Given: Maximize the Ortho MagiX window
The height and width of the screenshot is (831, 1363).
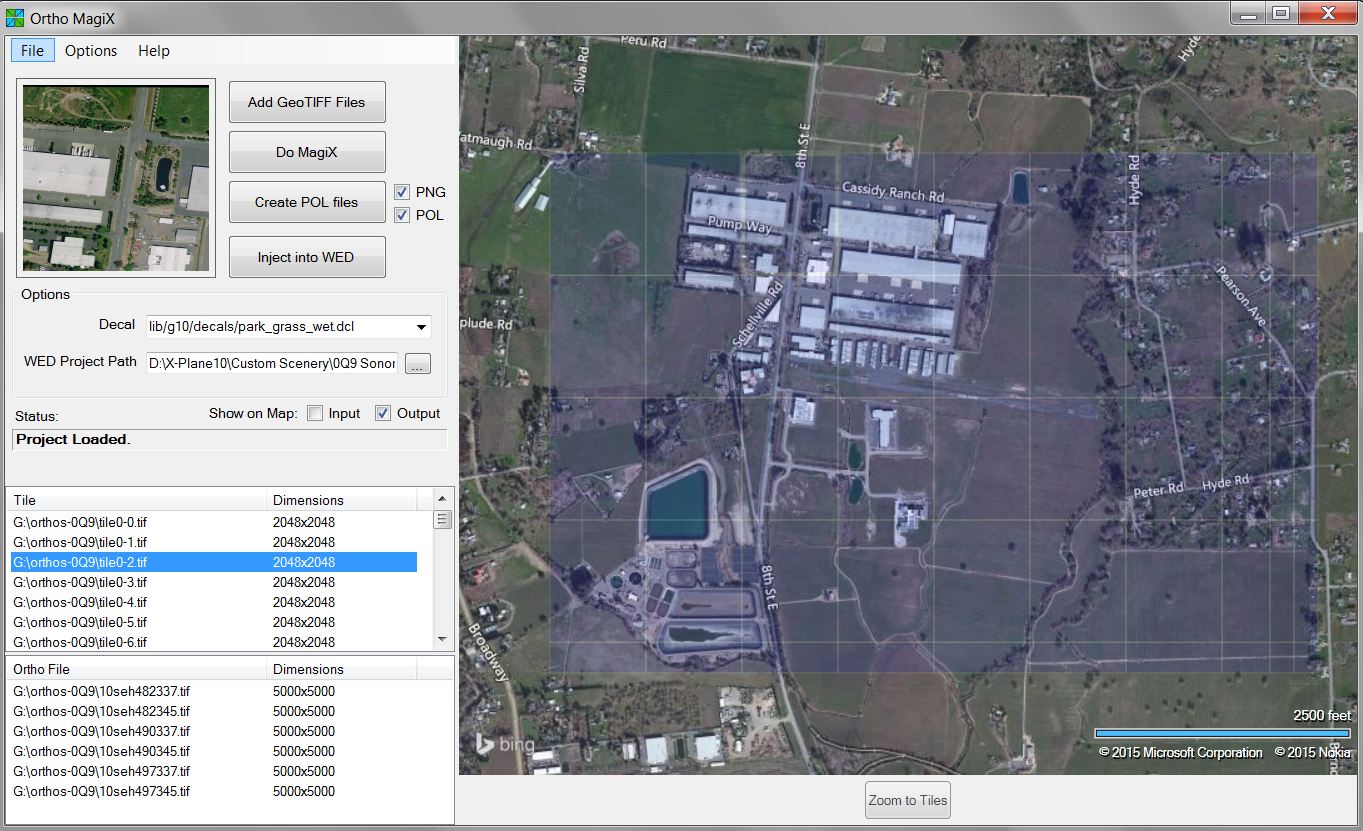Looking at the screenshot, I should [x=1280, y=13].
